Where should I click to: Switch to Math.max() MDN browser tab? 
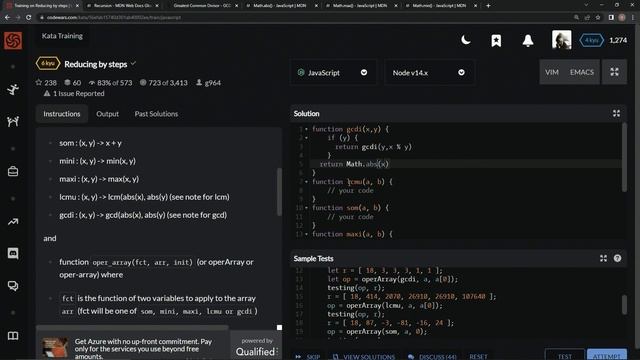pyautogui.click(x=361, y=6)
